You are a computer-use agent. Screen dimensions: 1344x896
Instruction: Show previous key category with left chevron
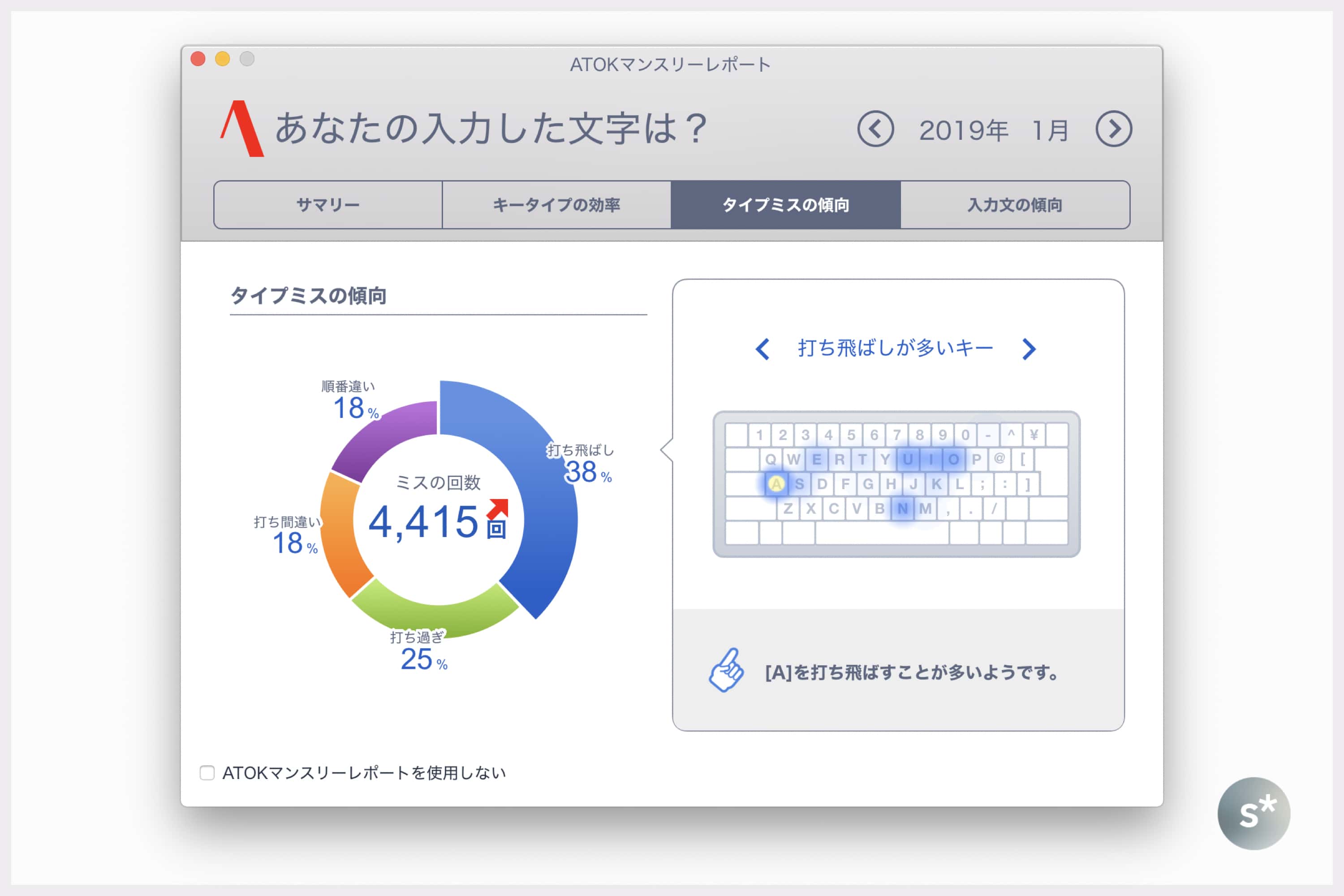762,349
